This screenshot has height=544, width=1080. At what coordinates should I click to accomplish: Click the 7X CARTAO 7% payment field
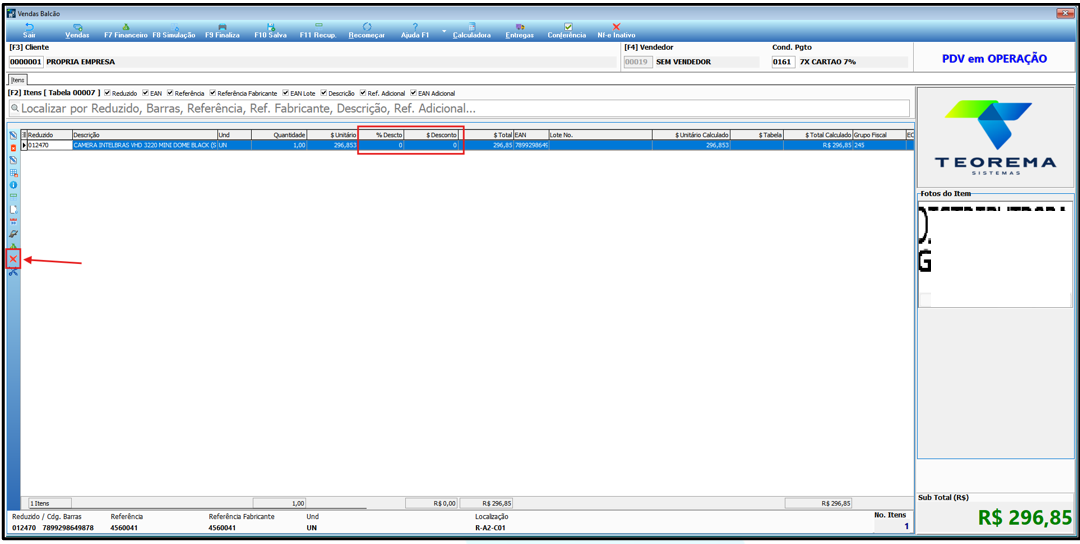853,62
